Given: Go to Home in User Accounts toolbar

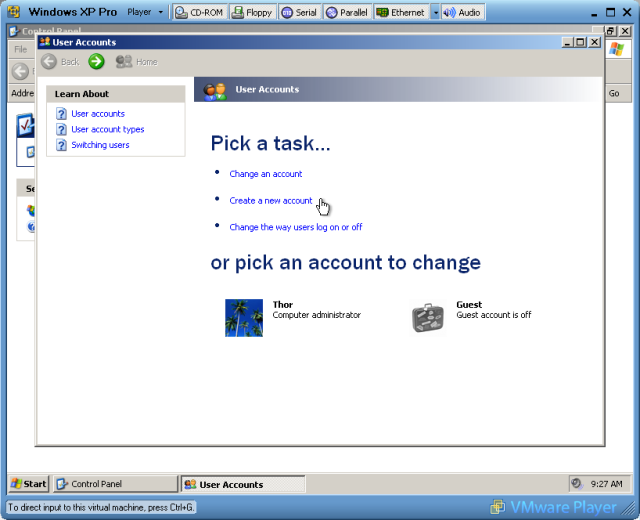Looking at the screenshot, I should click(x=137, y=62).
